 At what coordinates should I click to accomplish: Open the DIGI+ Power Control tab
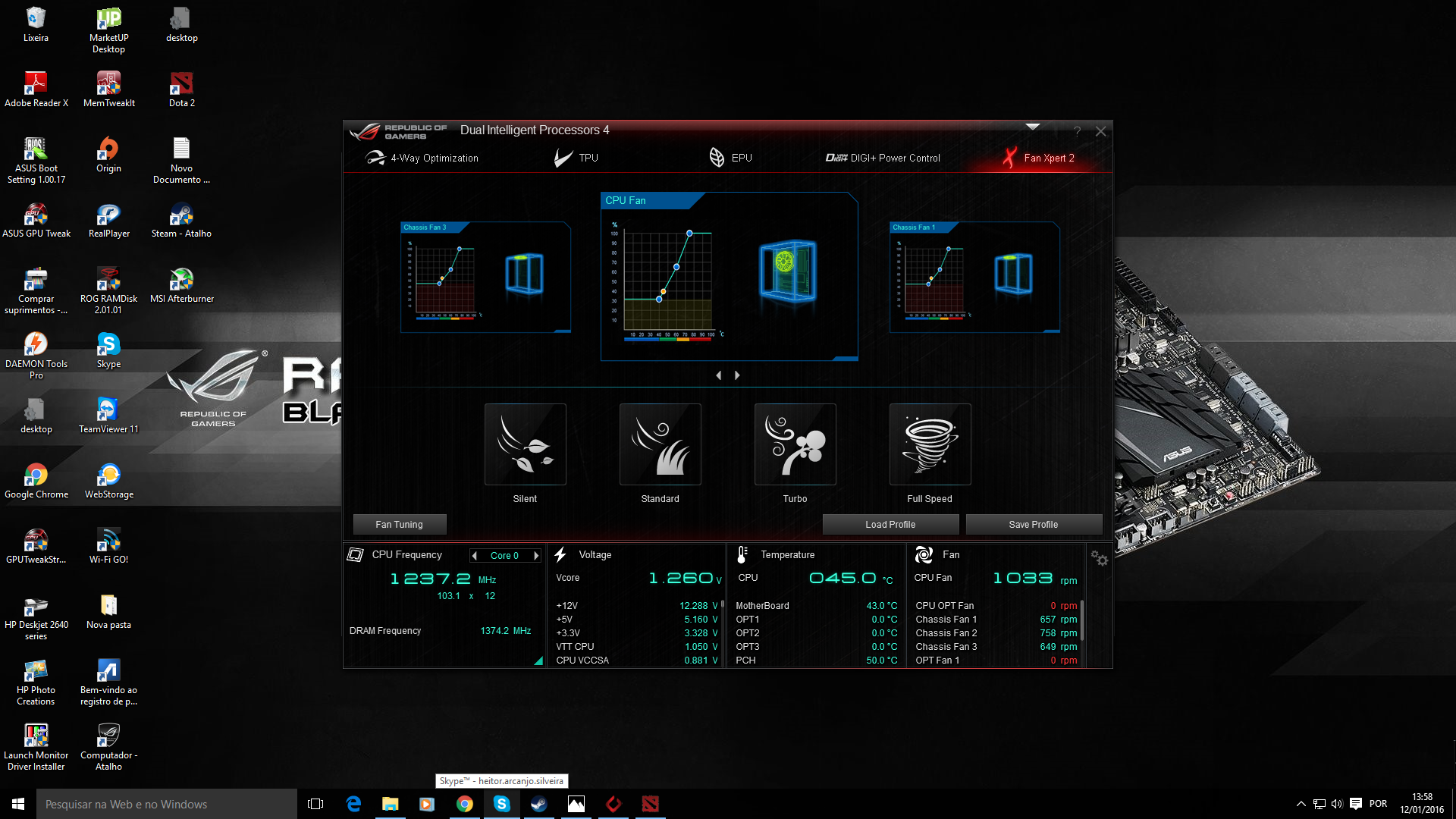click(x=883, y=158)
